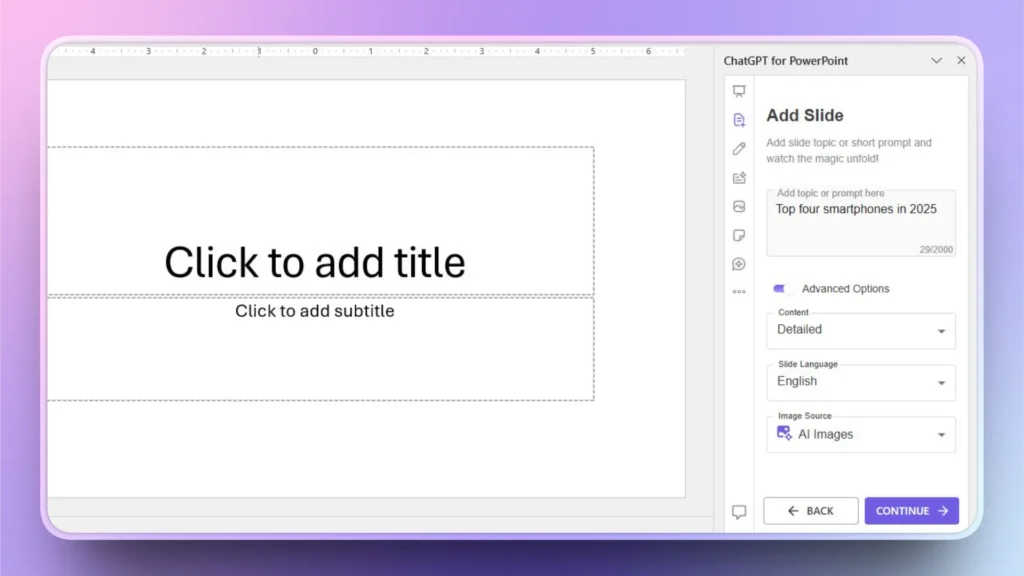
Task: Open the more options ellipsis icon
Action: tap(739, 291)
